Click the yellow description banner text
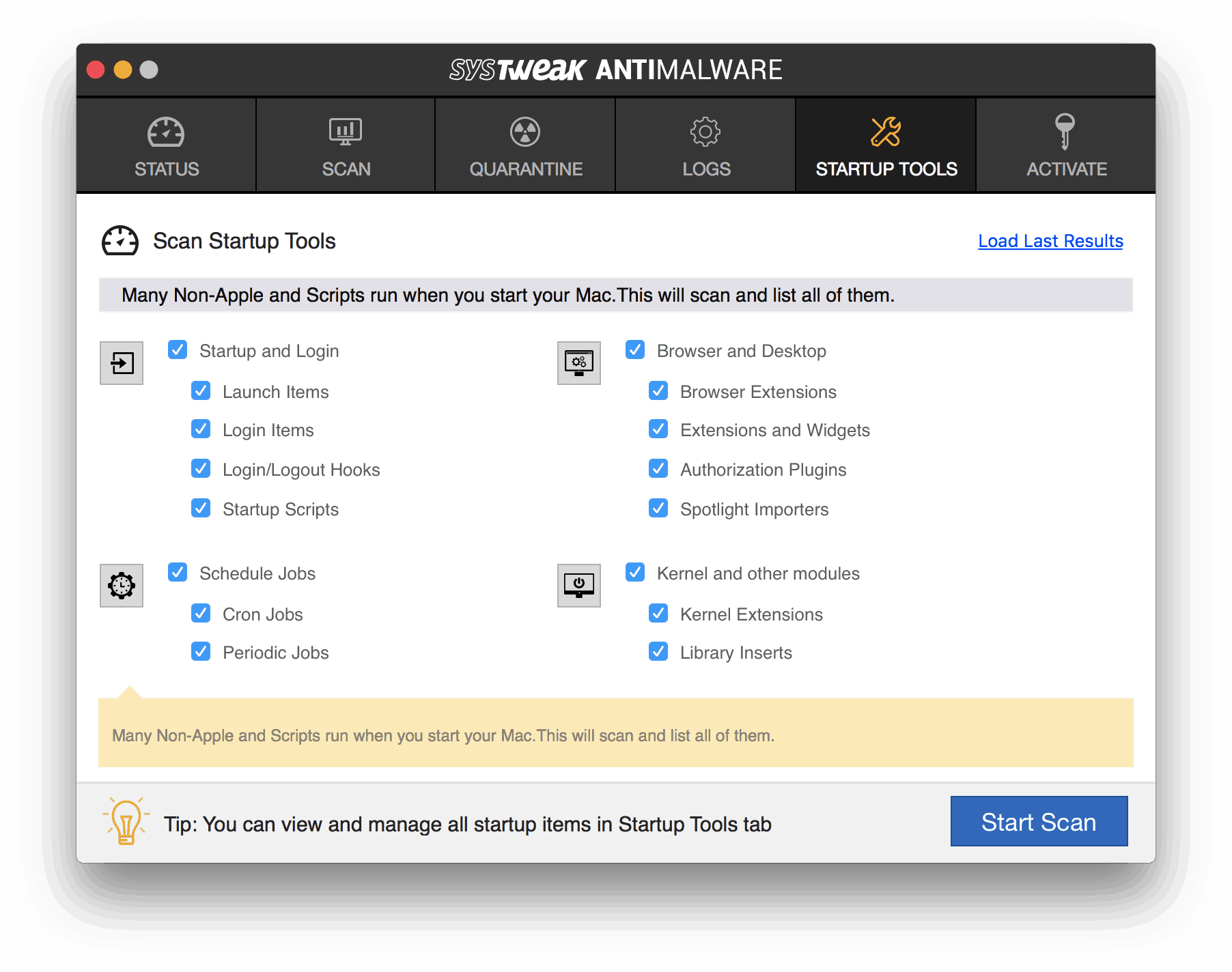 coord(443,736)
